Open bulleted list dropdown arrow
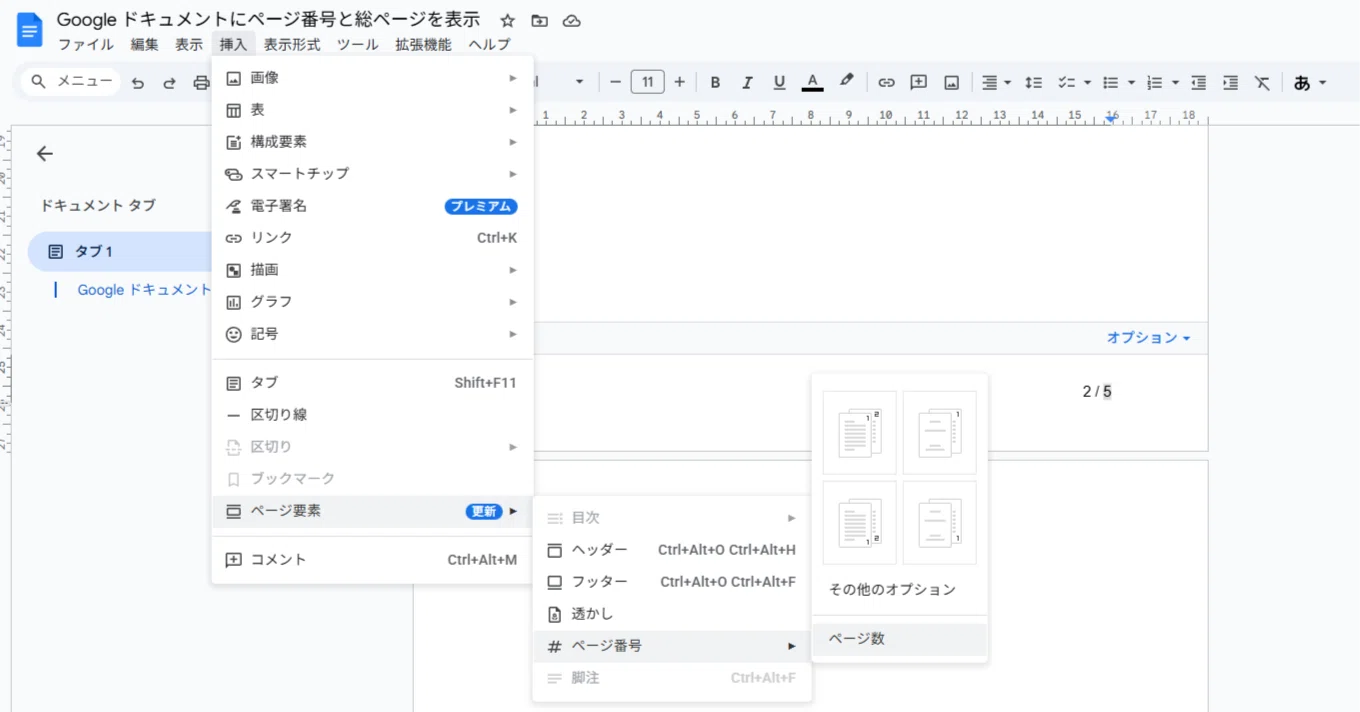The width and height of the screenshot is (1360, 712). (1131, 82)
